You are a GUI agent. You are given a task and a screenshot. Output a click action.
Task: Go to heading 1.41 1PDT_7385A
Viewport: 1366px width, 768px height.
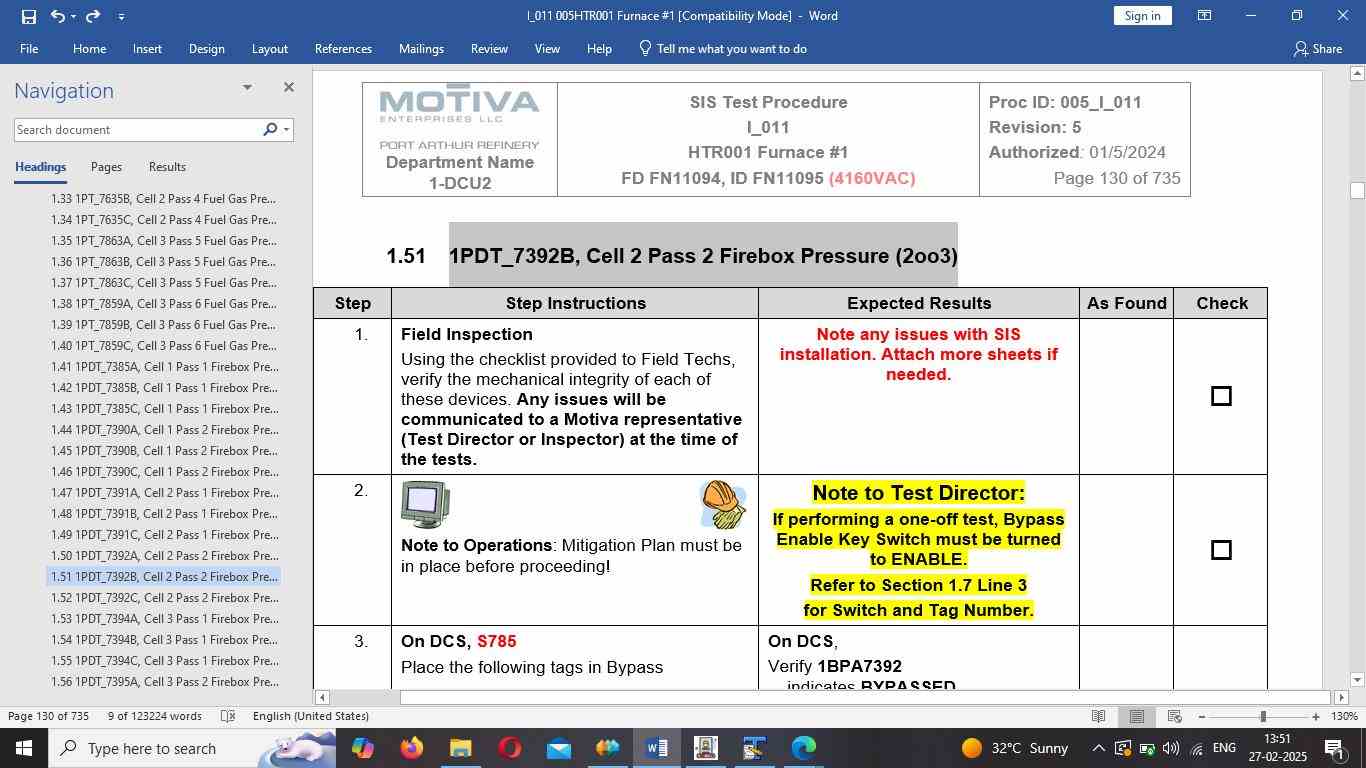tap(164, 367)
